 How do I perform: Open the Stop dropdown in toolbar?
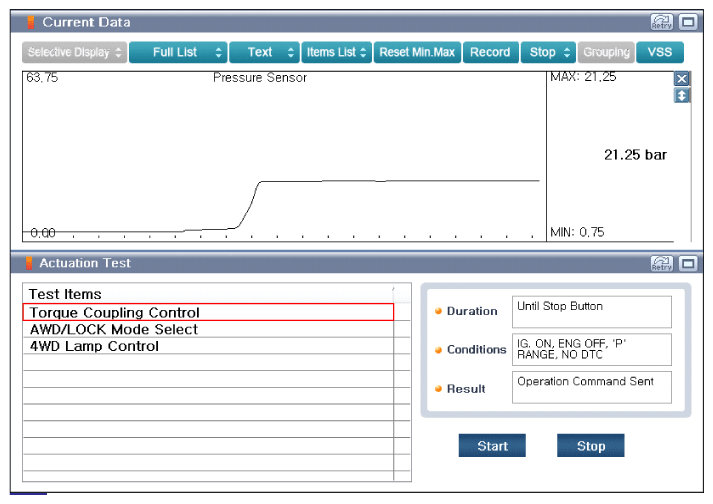548,52
